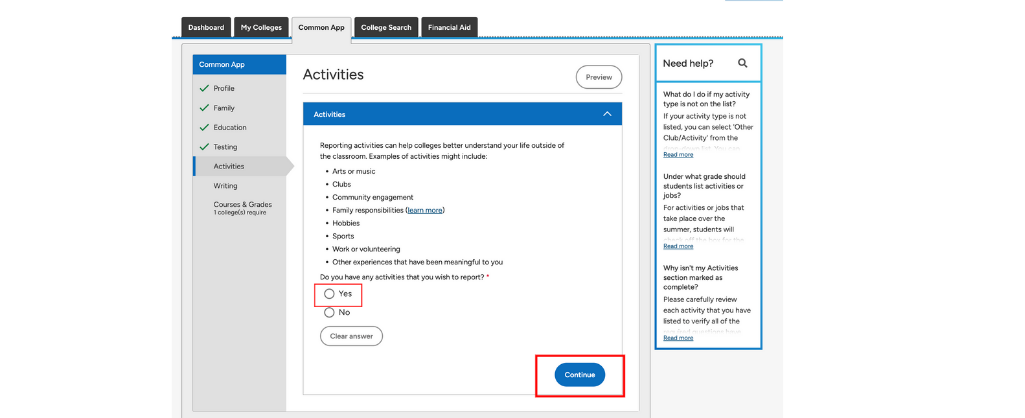Select the No radio button
Viewport: 1025px width, 418px height.
[x=329, y=313]
